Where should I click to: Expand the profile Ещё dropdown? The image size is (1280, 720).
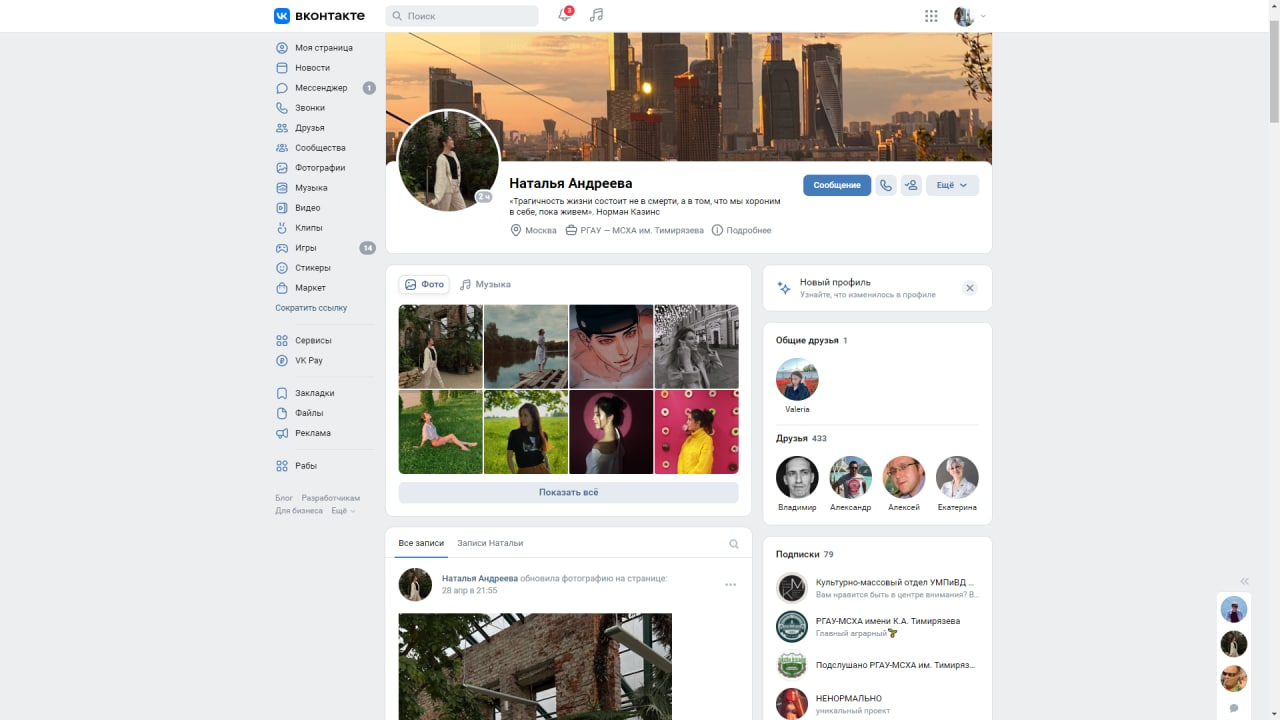tap(952, 185)
